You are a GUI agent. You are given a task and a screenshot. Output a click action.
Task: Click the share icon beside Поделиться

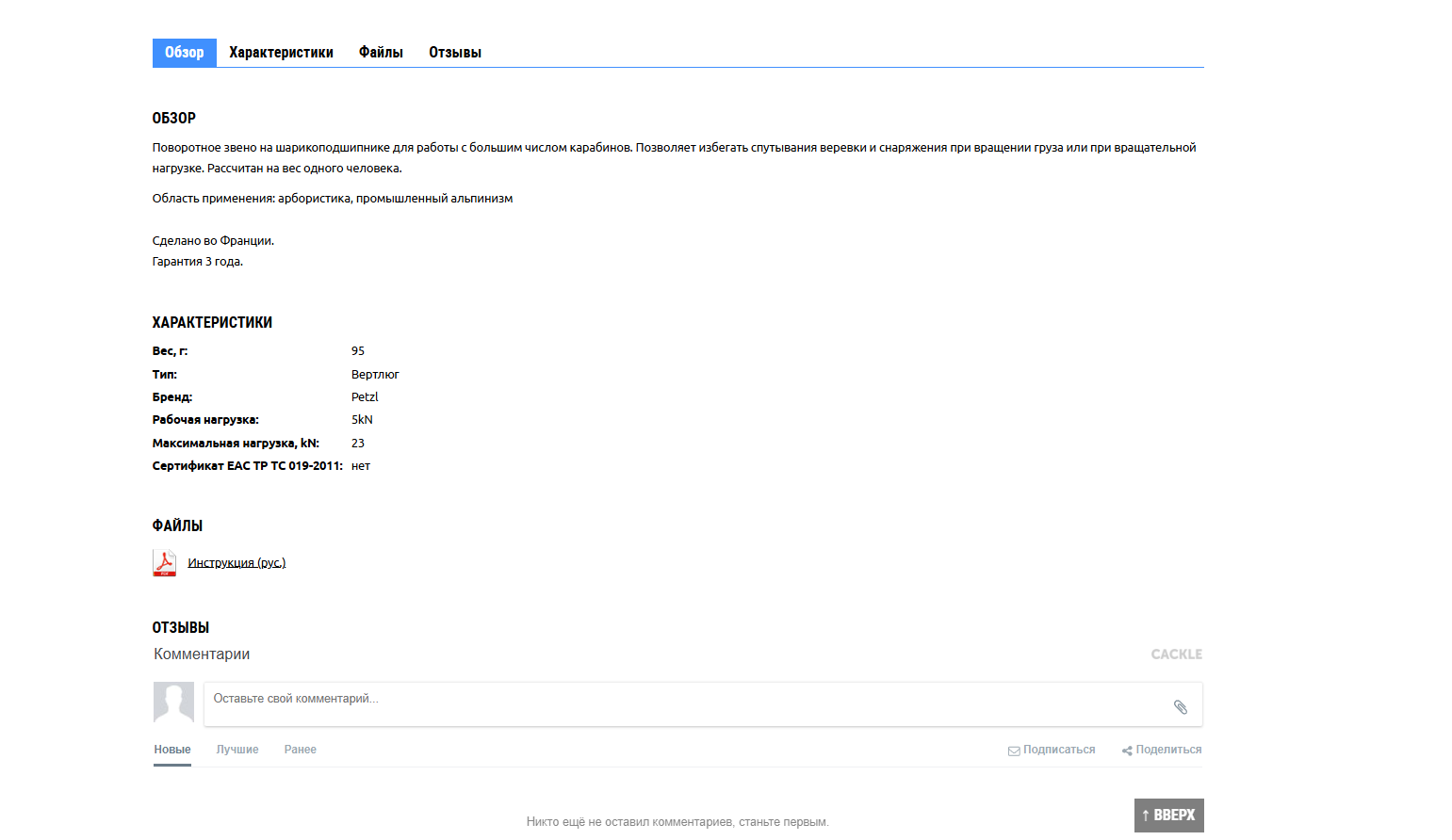1127,751
